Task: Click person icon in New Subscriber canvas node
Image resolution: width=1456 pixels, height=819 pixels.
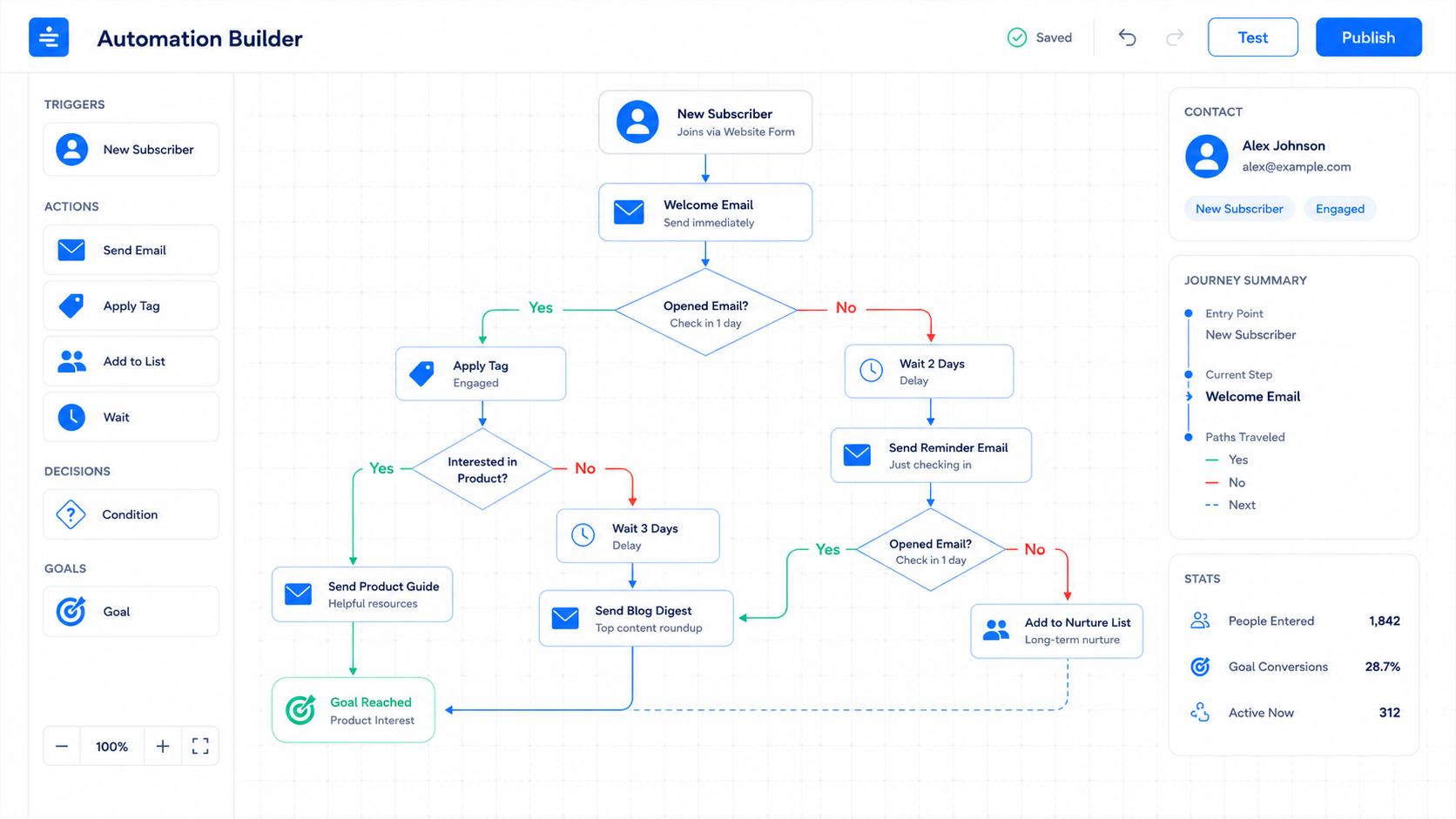Action: coord(637,122)
